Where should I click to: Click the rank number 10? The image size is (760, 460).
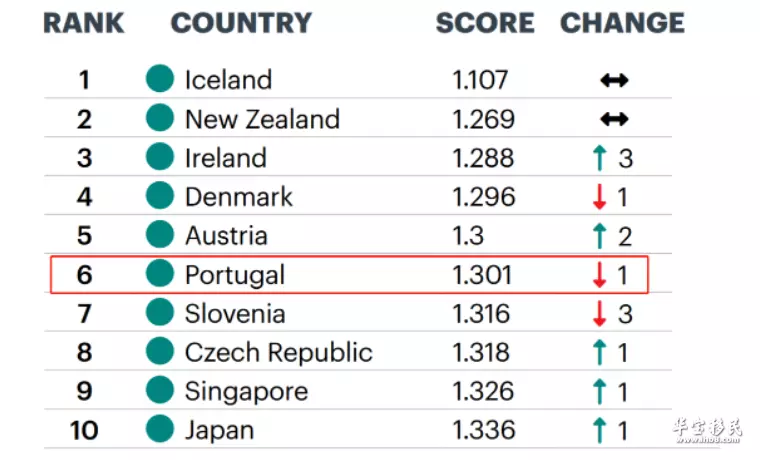[84, 430]
